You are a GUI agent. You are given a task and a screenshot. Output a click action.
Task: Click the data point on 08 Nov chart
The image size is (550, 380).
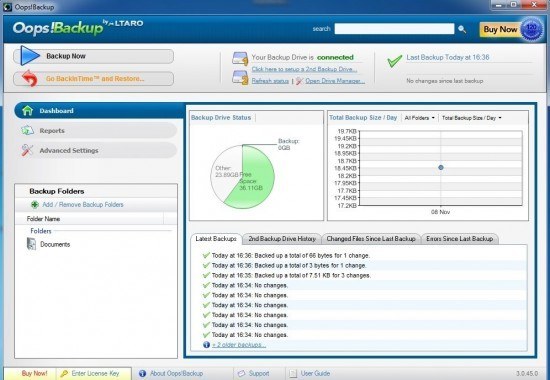441,168
